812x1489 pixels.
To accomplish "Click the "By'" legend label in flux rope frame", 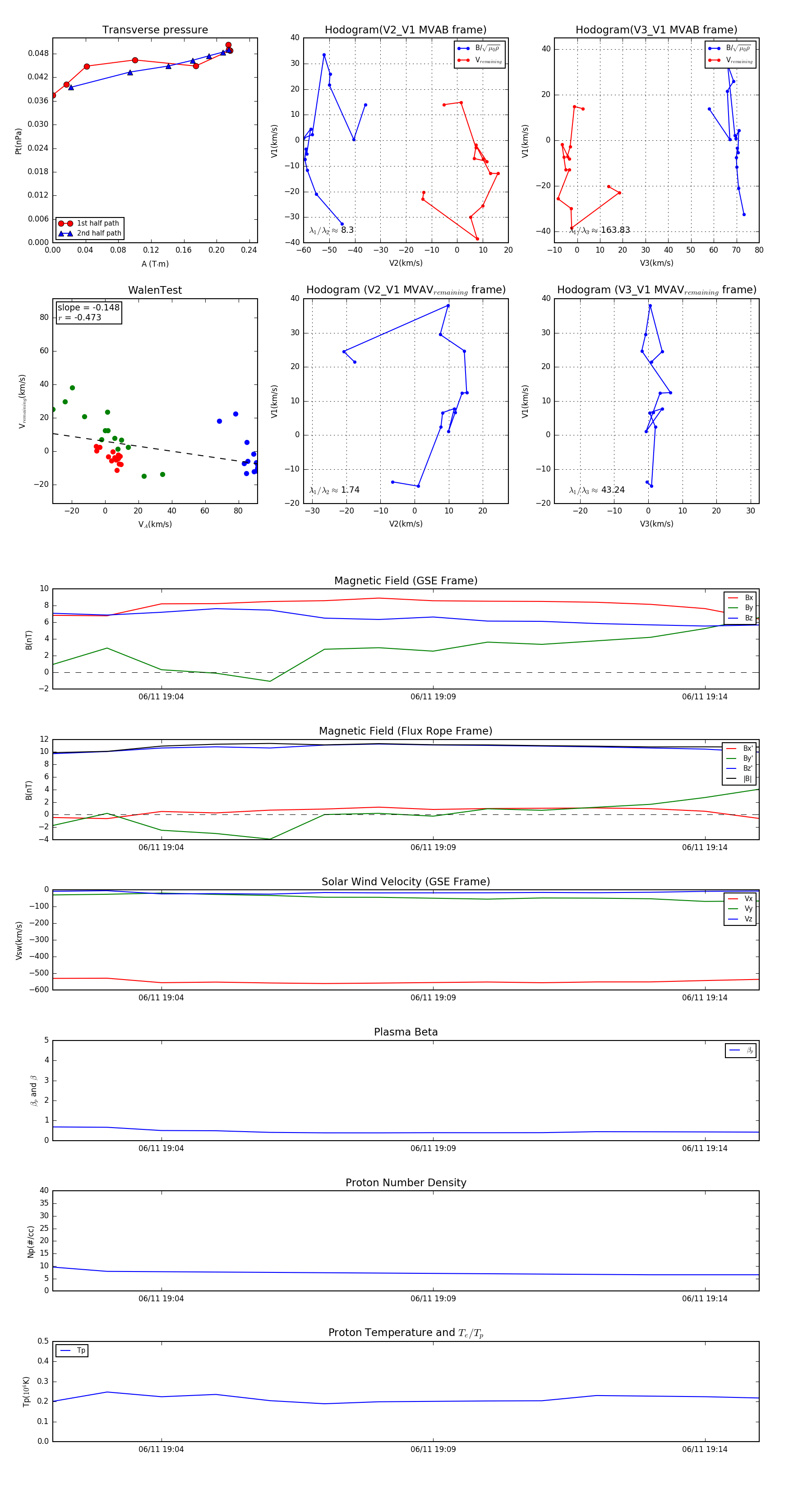I will (x=748, y=758).
